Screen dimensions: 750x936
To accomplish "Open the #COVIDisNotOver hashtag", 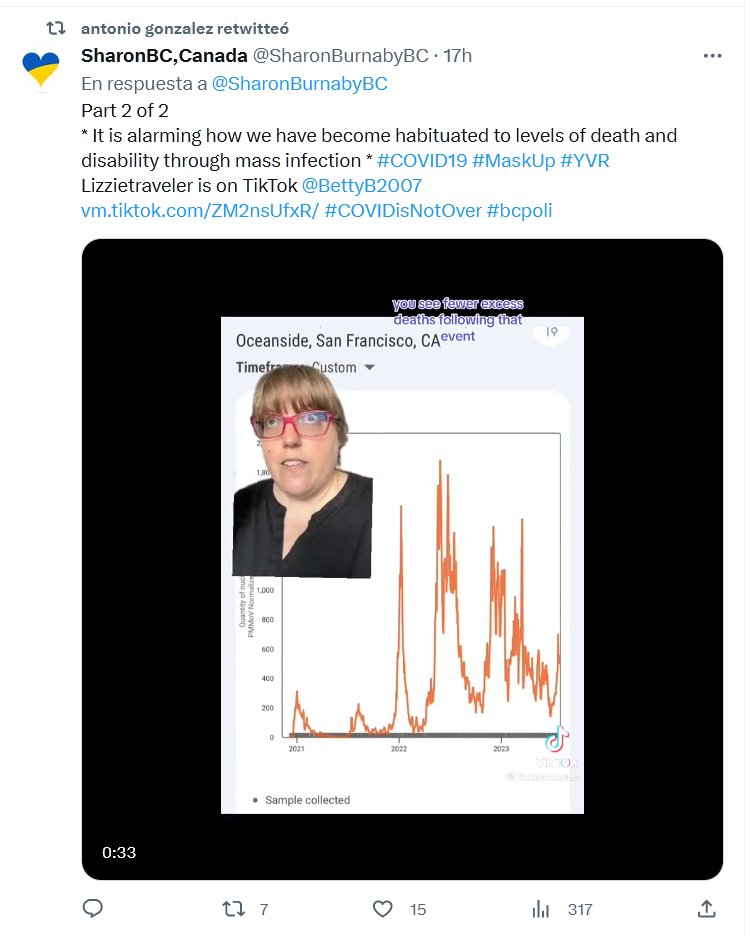I will 403,211.
